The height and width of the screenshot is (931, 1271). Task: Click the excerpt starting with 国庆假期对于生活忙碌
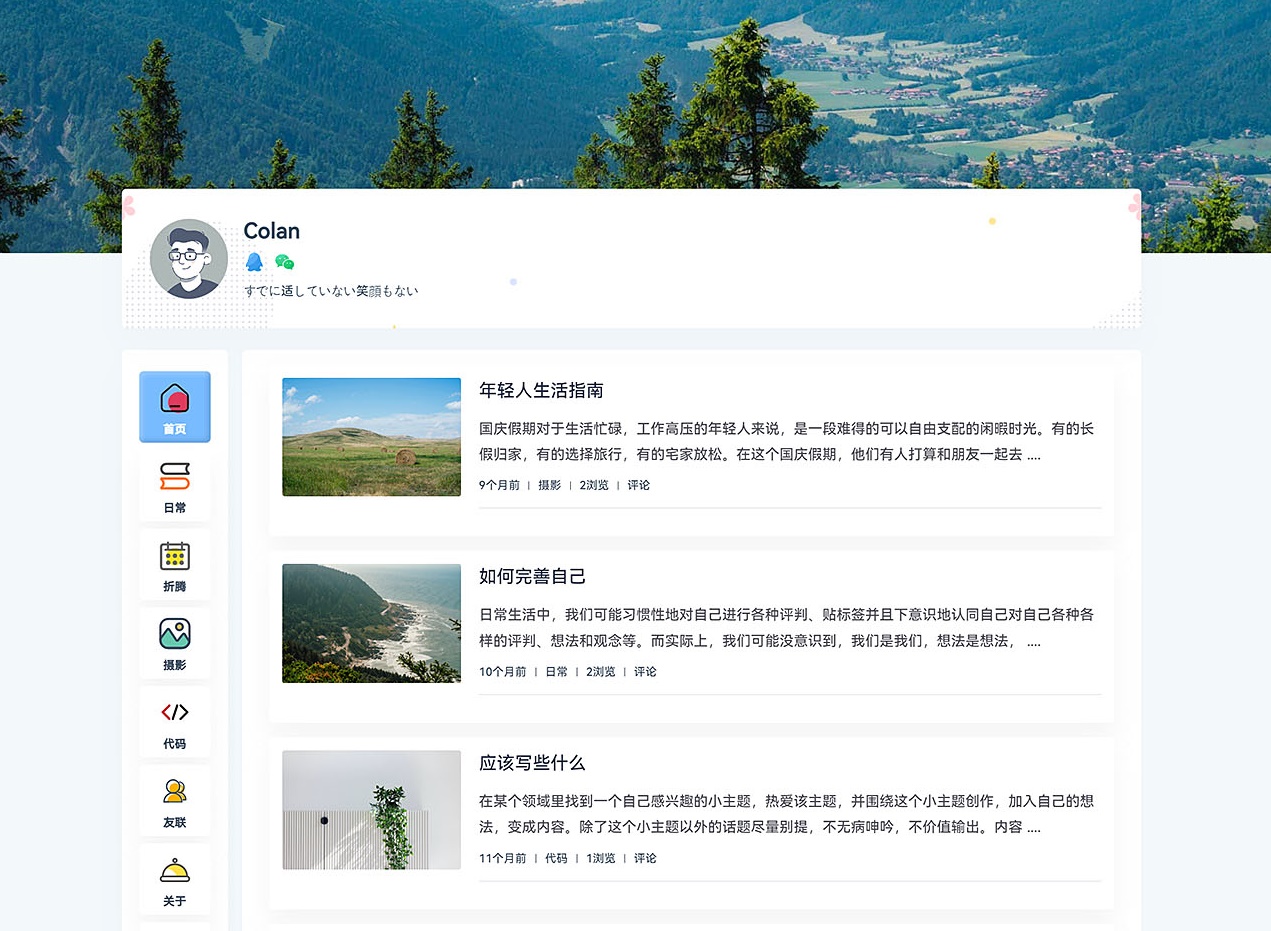(x=787, y=441)
